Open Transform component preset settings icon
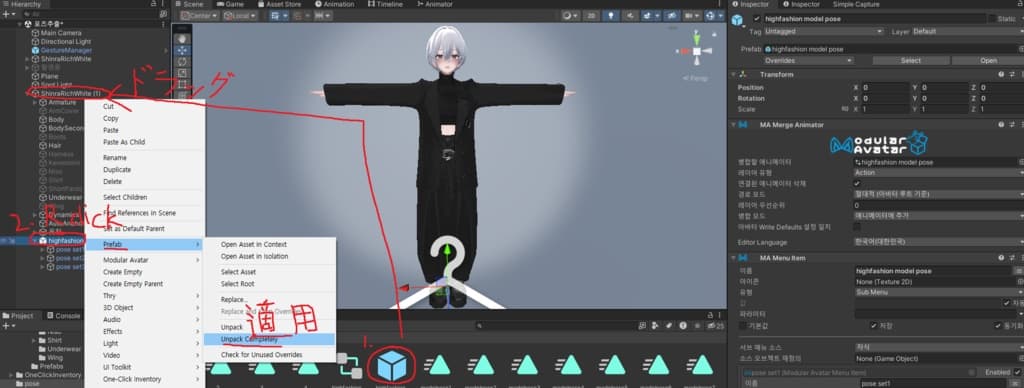The height and width of the screenshot is (388, 1024). [x=1011, y=74]
